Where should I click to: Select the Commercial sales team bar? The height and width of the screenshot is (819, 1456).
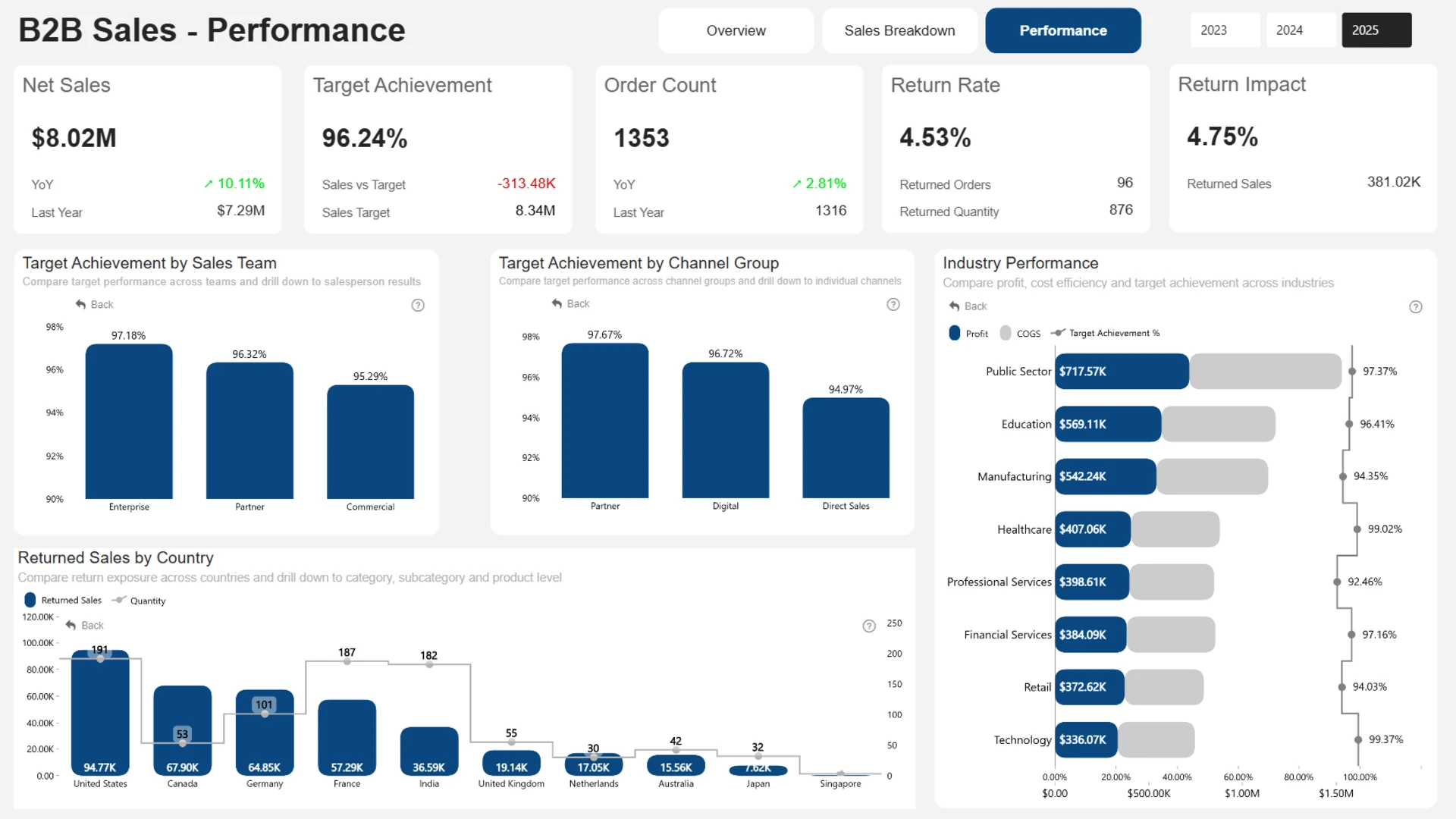click(370, 442)
